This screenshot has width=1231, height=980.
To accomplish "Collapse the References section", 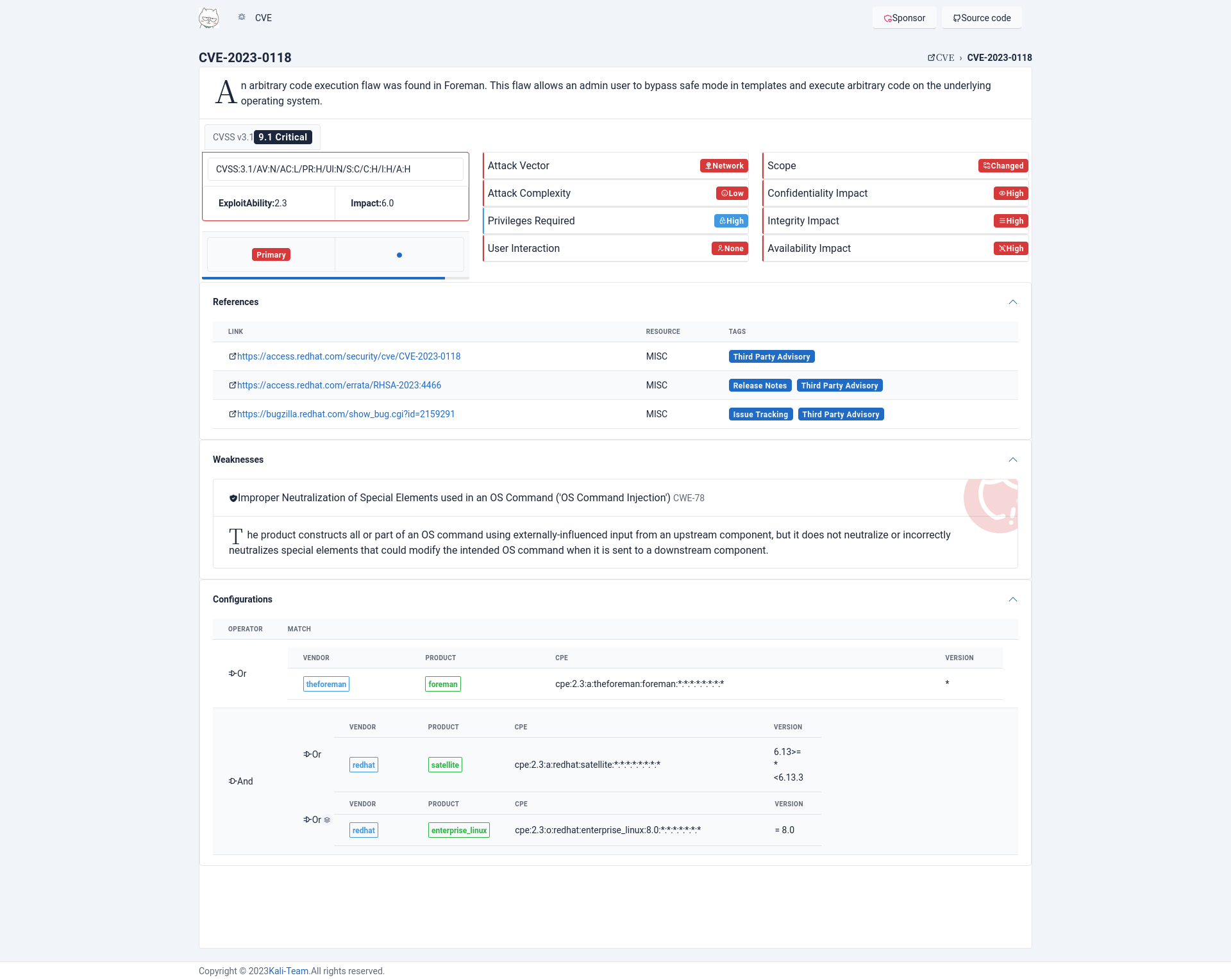I will pyautogui.click(x=1012, y=302).
